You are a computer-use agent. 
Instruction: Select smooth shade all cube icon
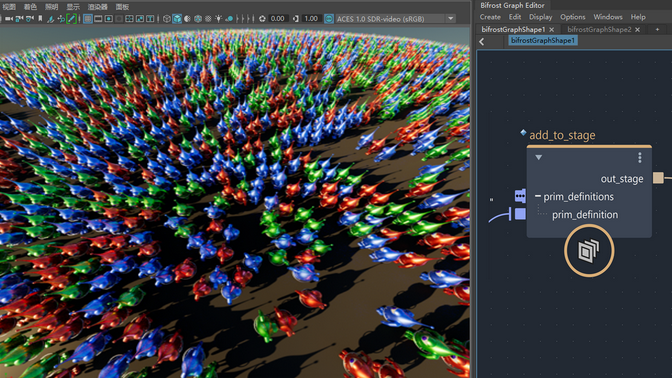point(177,19)
